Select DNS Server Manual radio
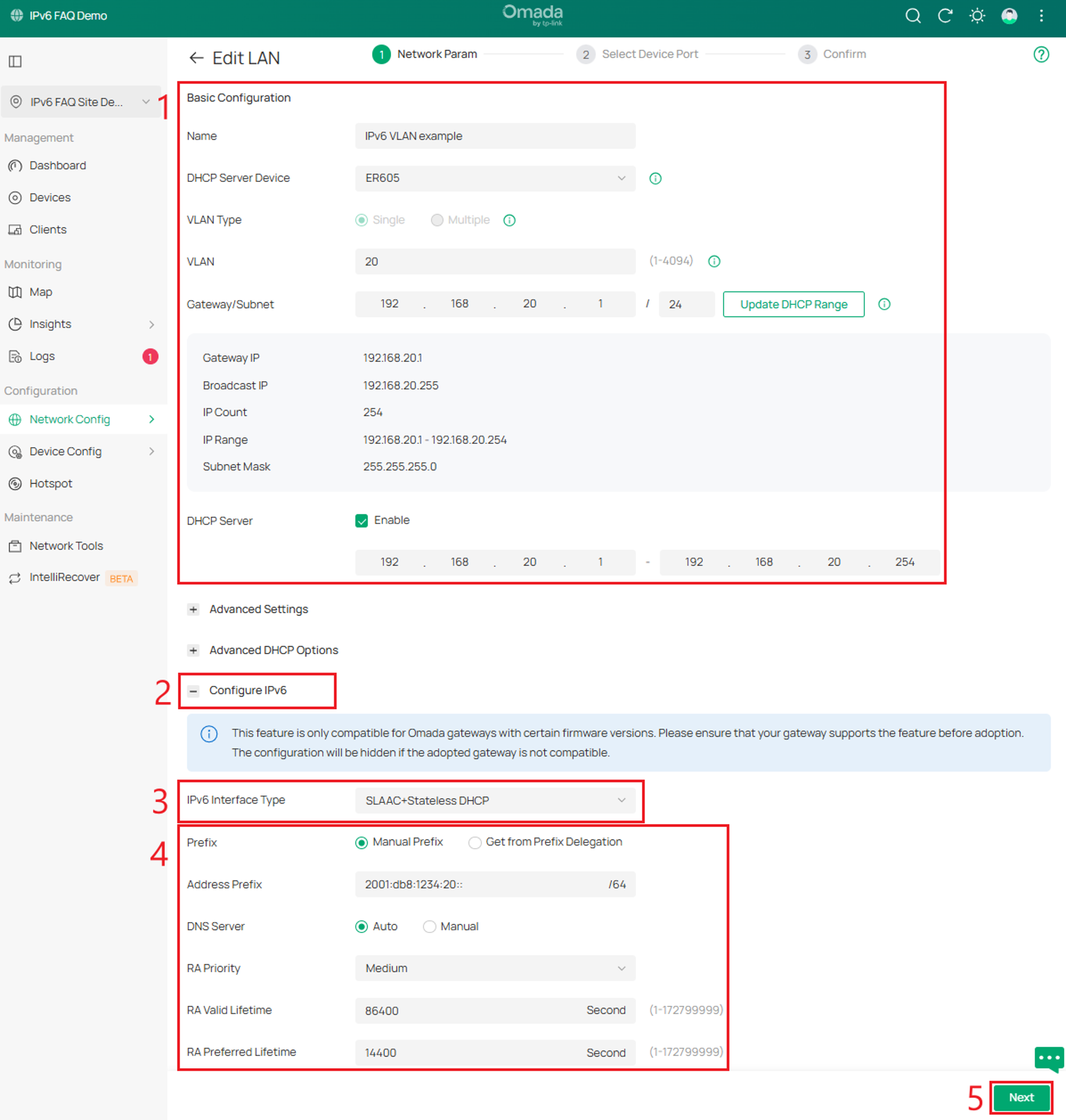The image size is (1066, 1120). tap(429, 927)
